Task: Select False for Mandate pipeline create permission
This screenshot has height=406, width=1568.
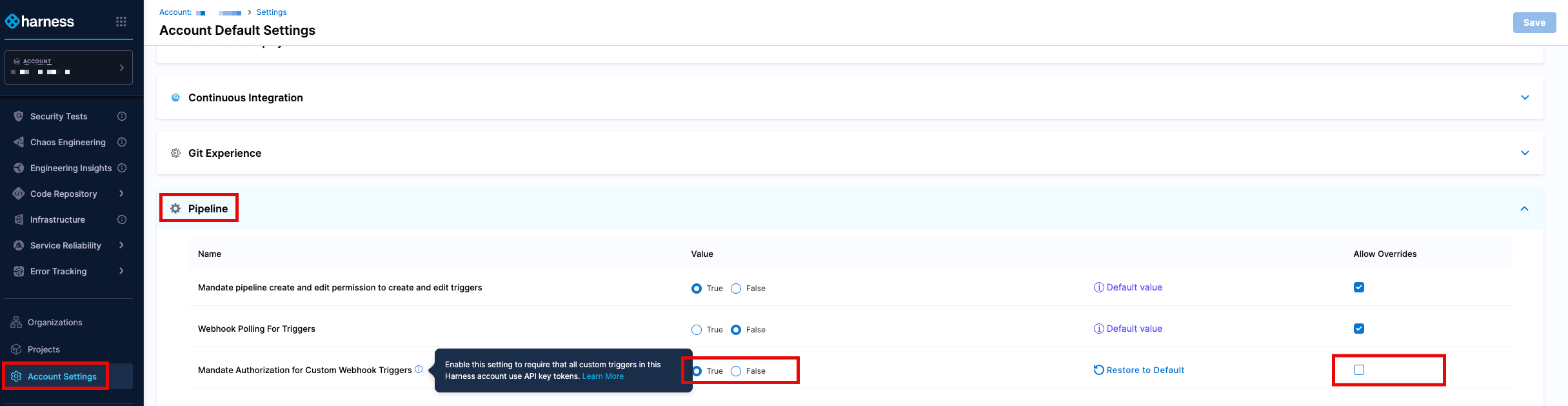Action: tap(736, 289)
